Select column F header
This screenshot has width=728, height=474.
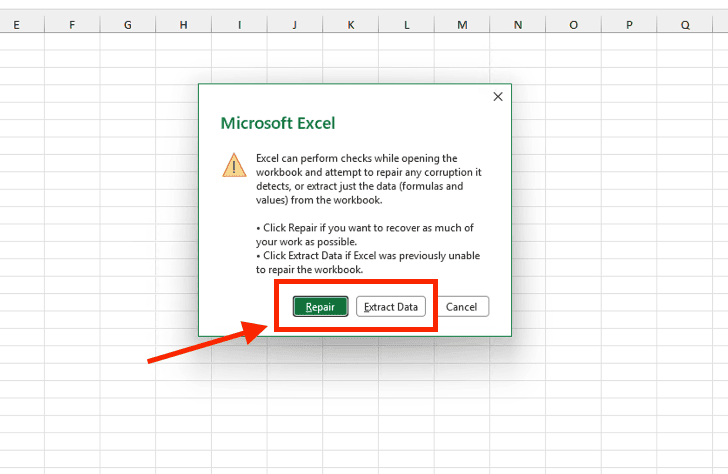pyautogui.click(x=72, y=25)
